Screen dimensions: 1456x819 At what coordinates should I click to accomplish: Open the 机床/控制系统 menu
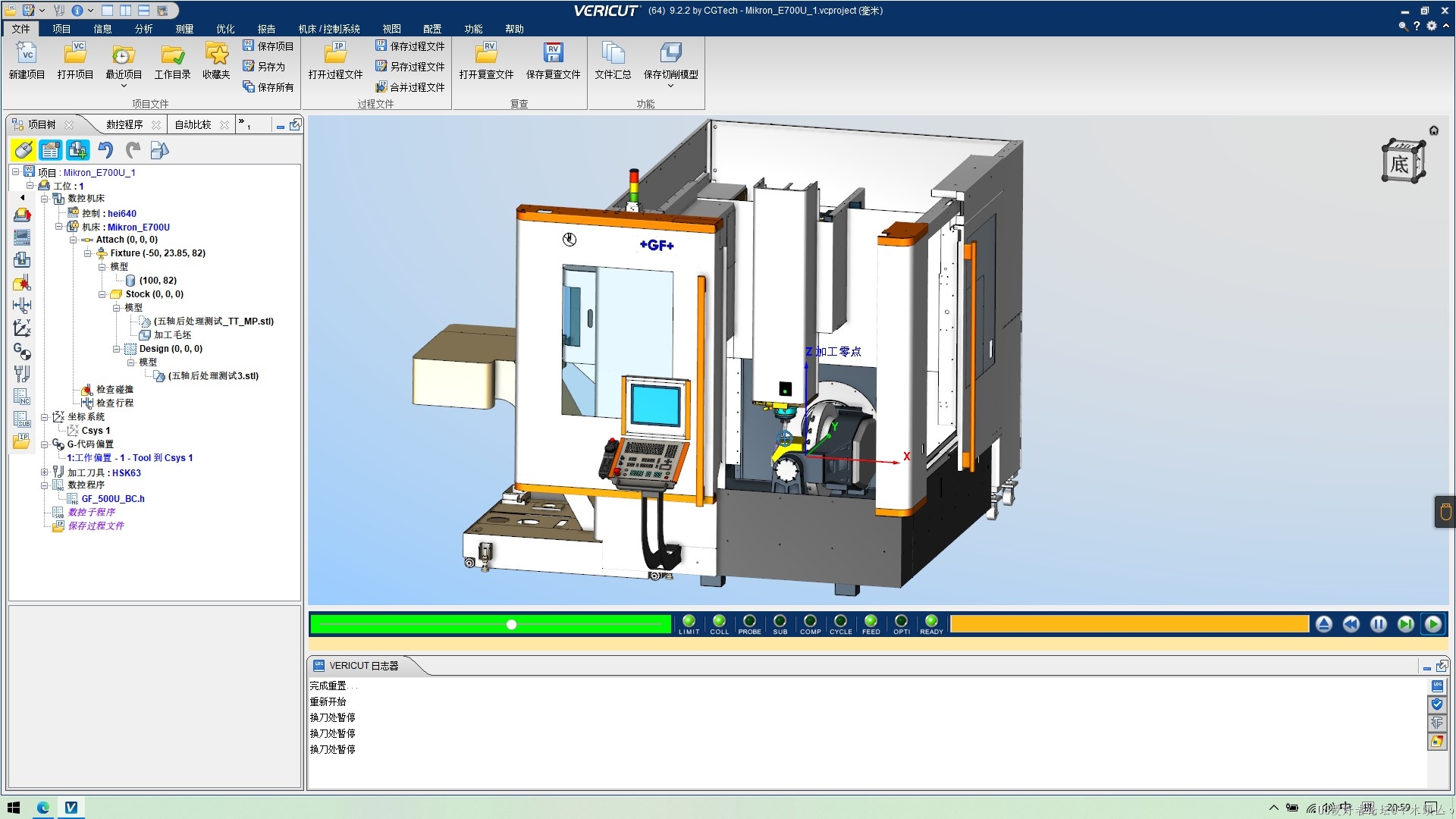point(329,29)
